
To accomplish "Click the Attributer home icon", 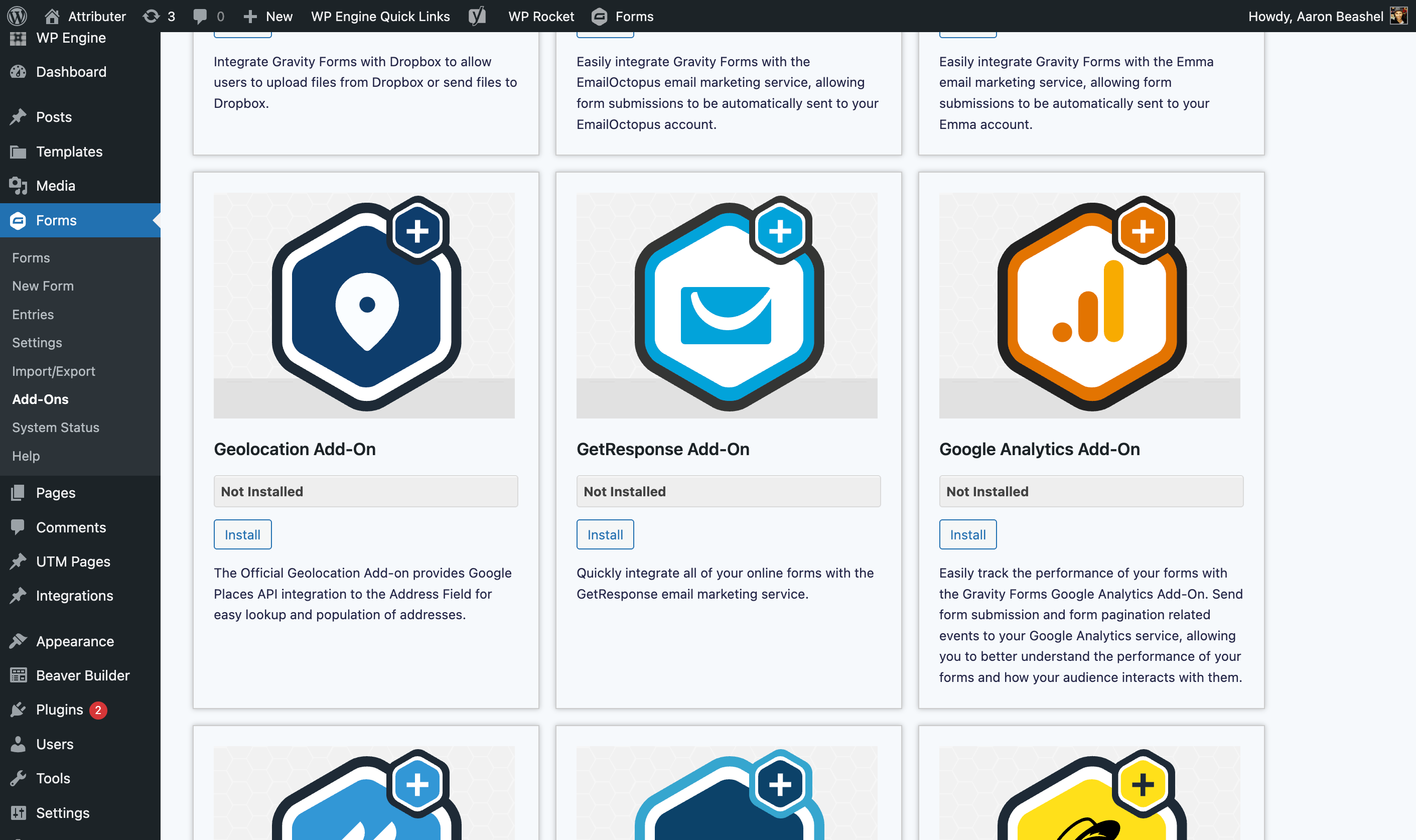I will pyautogui.click(x=52, y=16).
